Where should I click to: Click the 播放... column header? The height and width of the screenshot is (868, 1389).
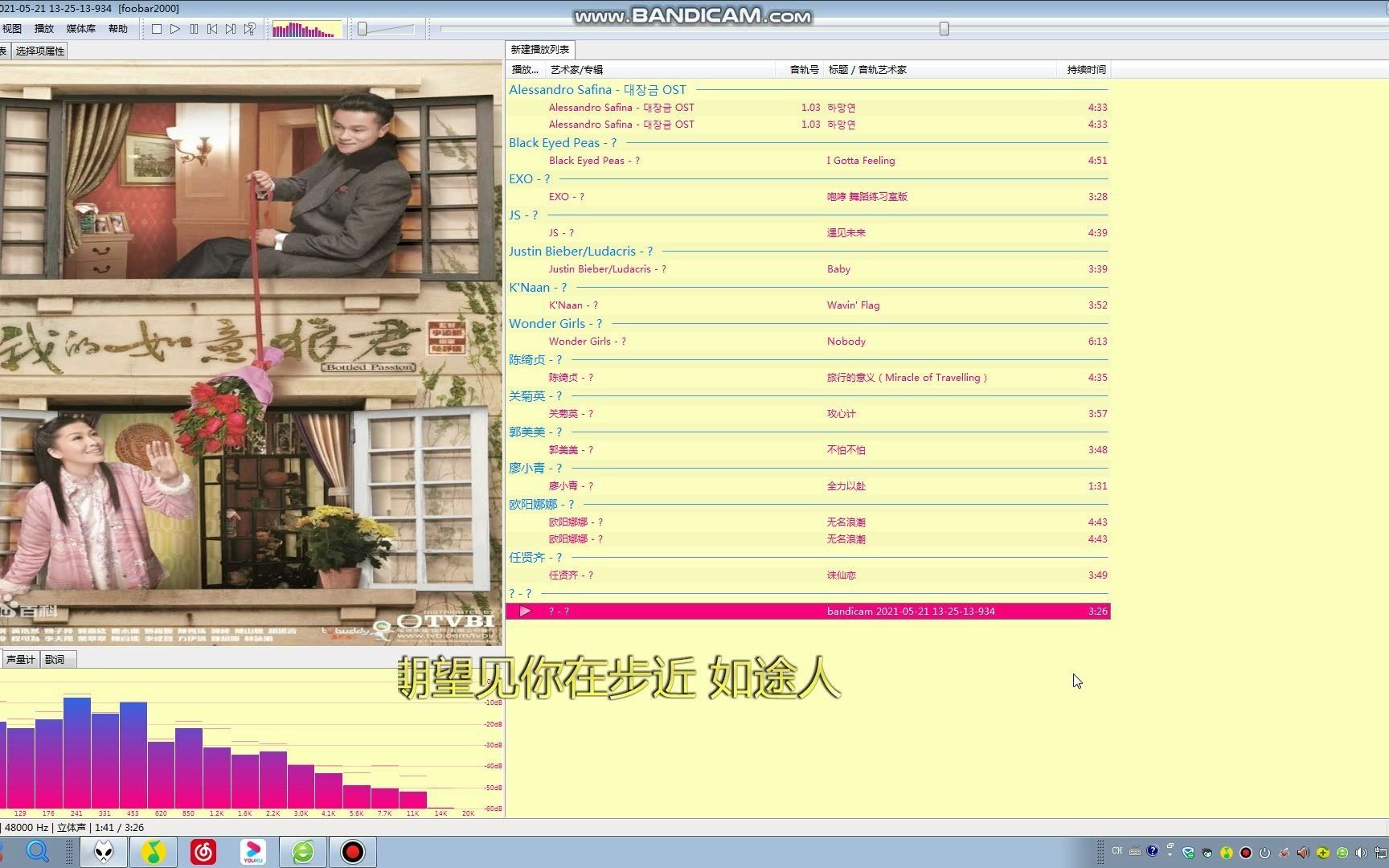pos(525,70)
